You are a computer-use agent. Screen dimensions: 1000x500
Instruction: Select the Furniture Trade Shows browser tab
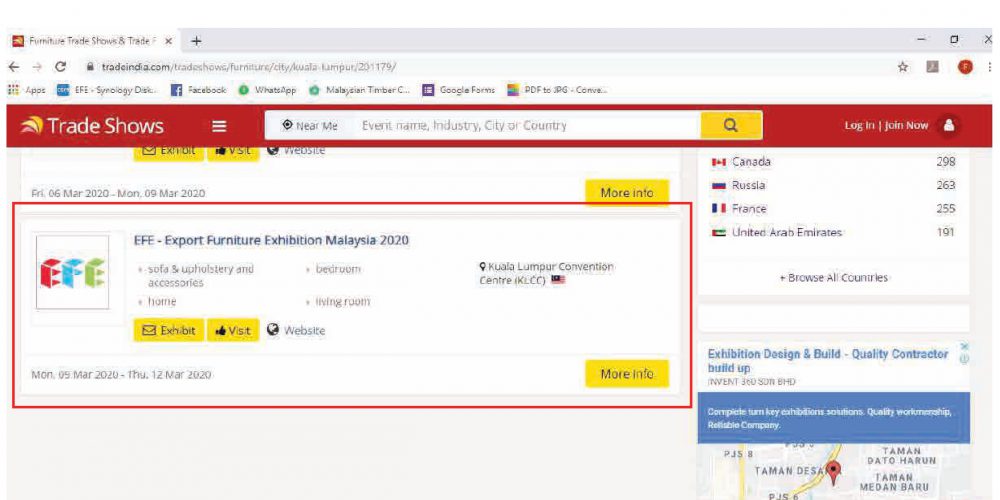point(93,41)
